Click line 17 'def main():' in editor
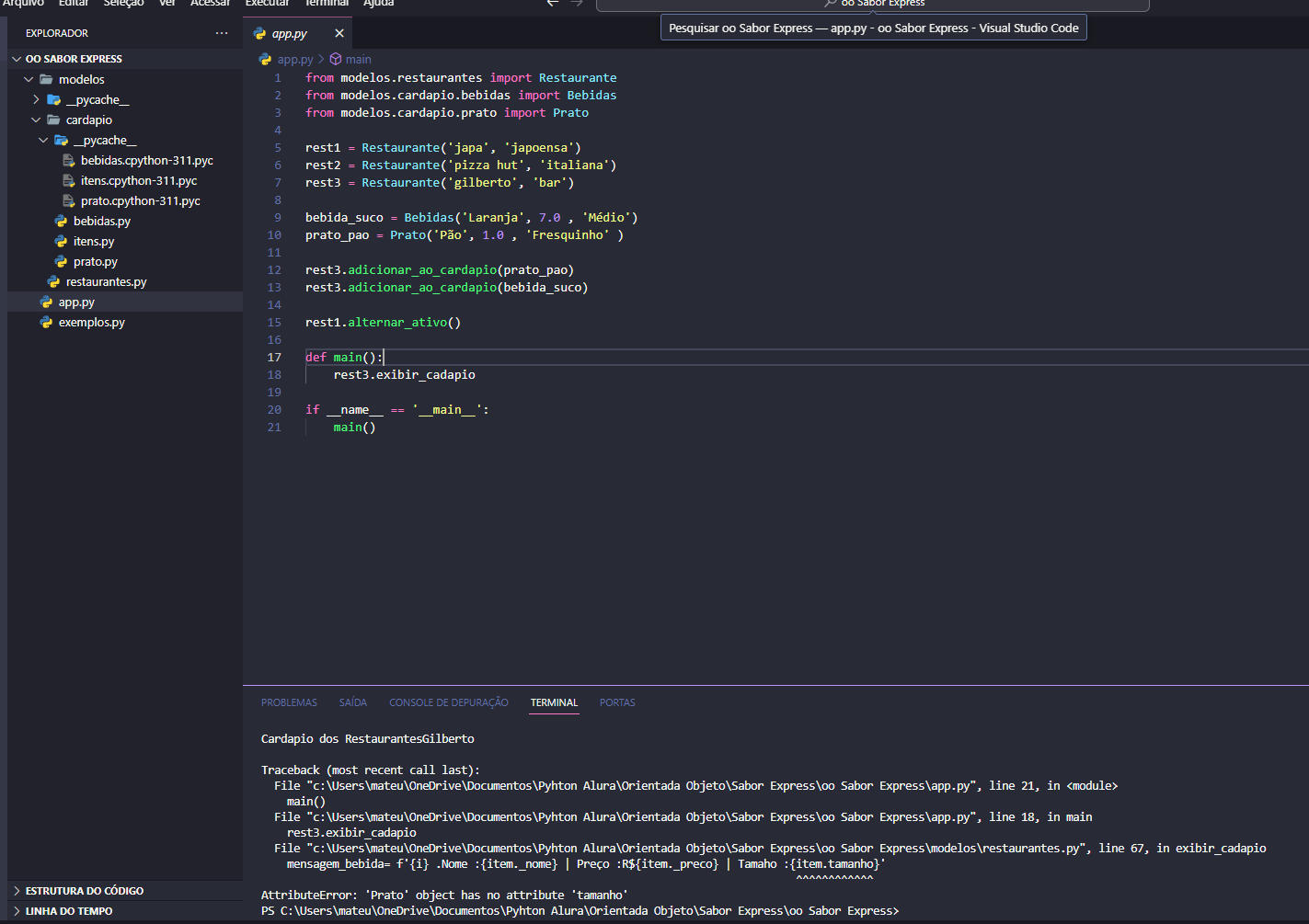The height and width of the screenshot is (924, 1309). tap(344, 357)
